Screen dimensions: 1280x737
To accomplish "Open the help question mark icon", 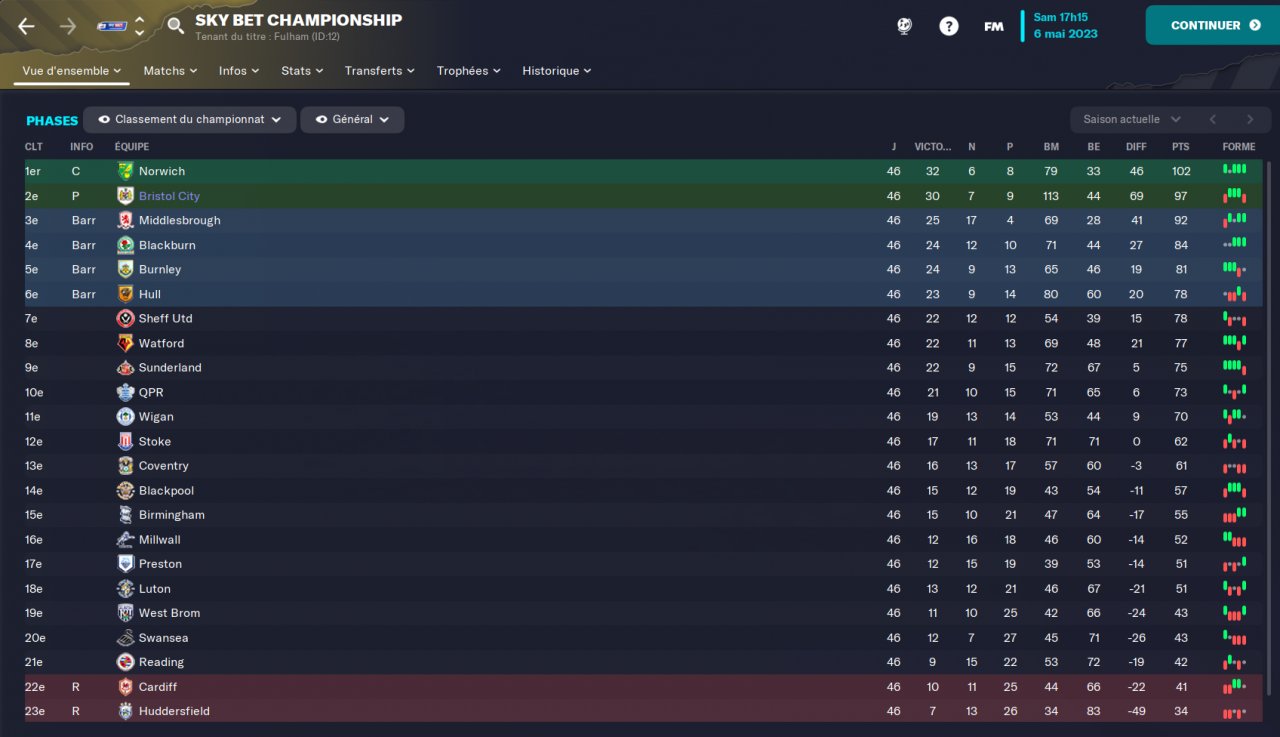I will pyautogui.click(x=948, y=26).
